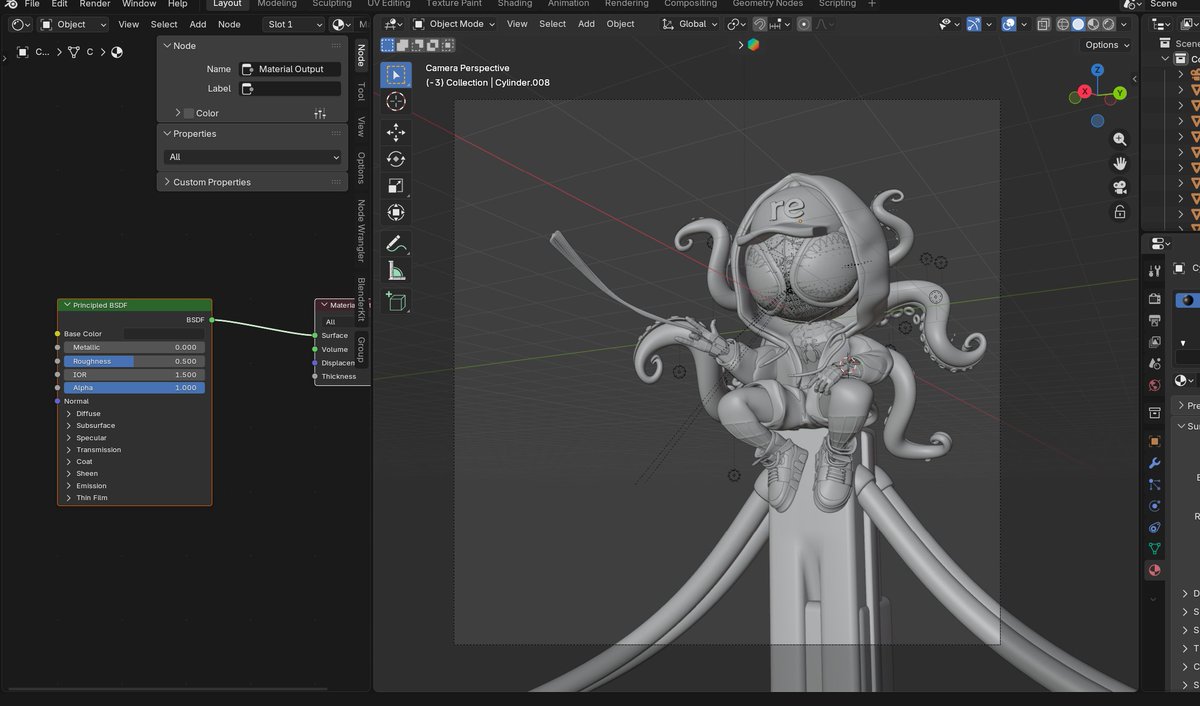The width and height of the screenshot is (1200, 706).
Task: Toggle viewport gizmos display
Action: tap(973, 24)
